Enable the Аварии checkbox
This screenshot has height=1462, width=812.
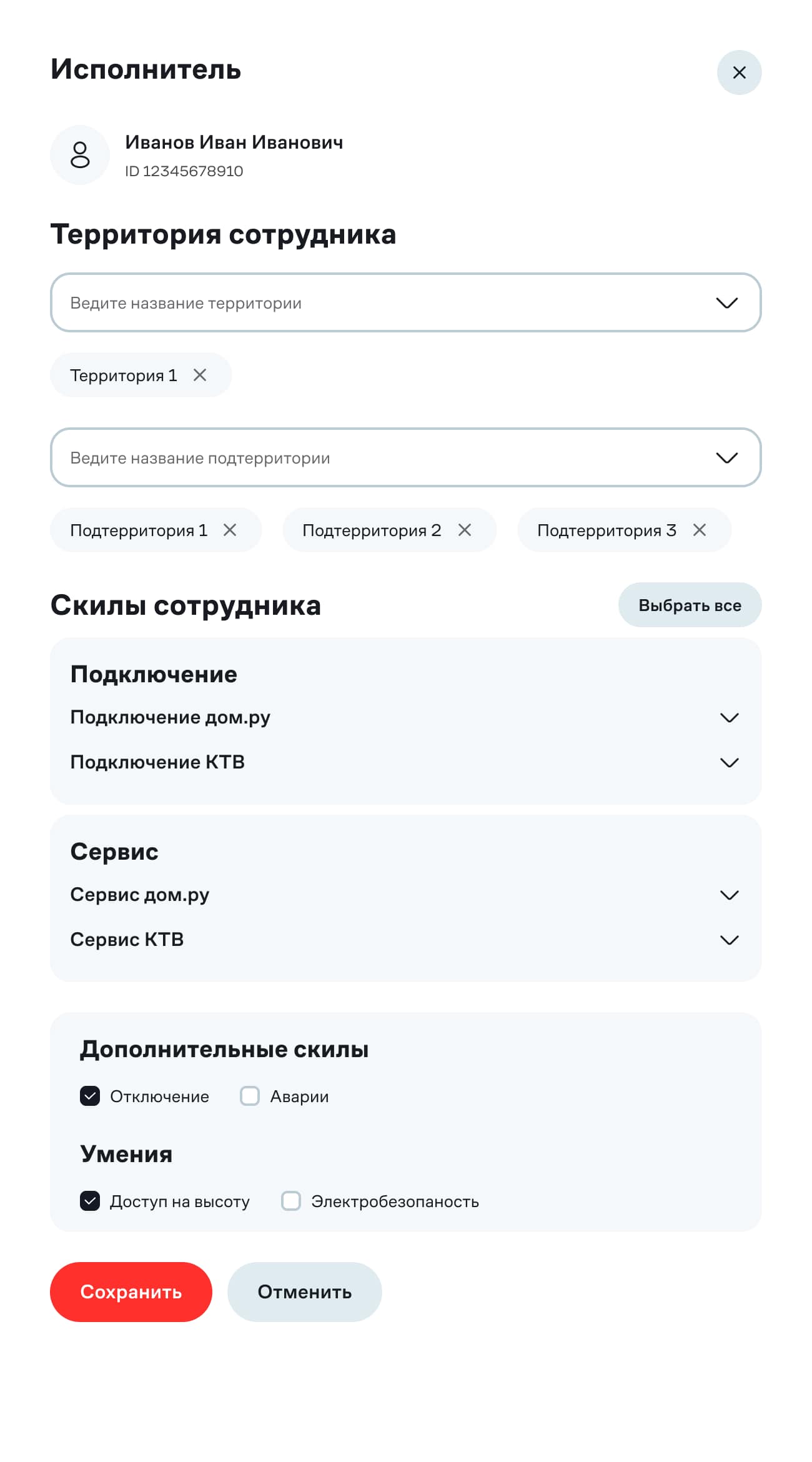[250, 1096]
